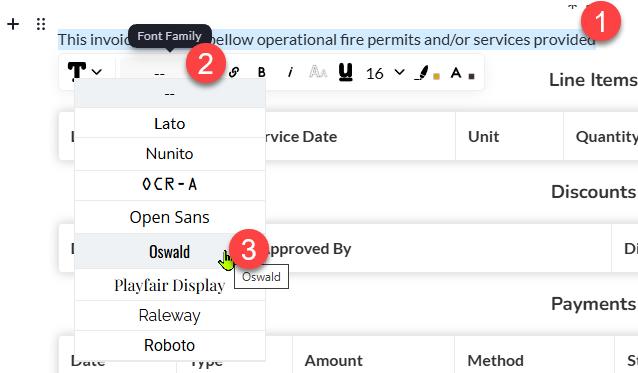Image resolution: width=638 pixels, height=373 pixels.
Task: Toggle bold formatting
Action: (x=262, y=72)
